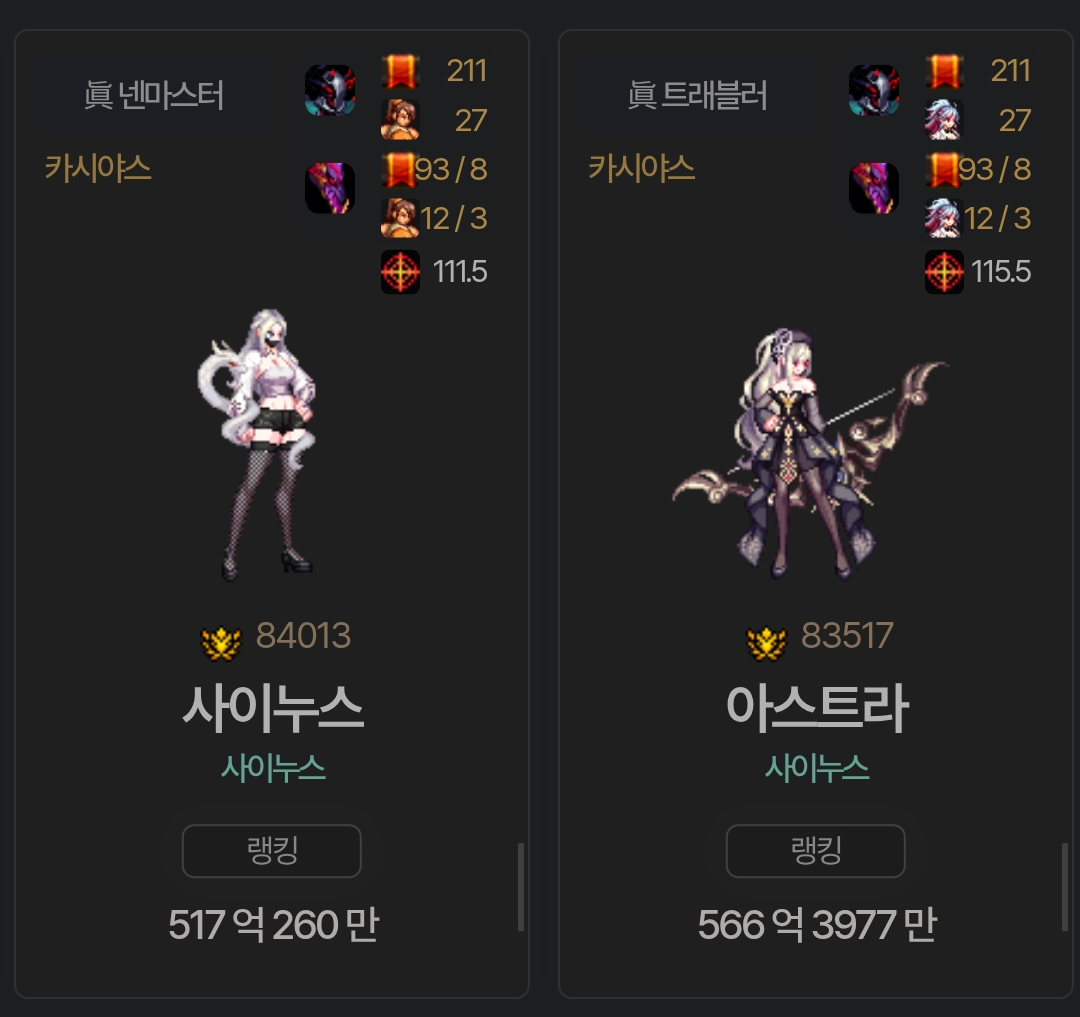Click the white-haired character icon beside 27 on 아스트라 card

coord(944,120)
